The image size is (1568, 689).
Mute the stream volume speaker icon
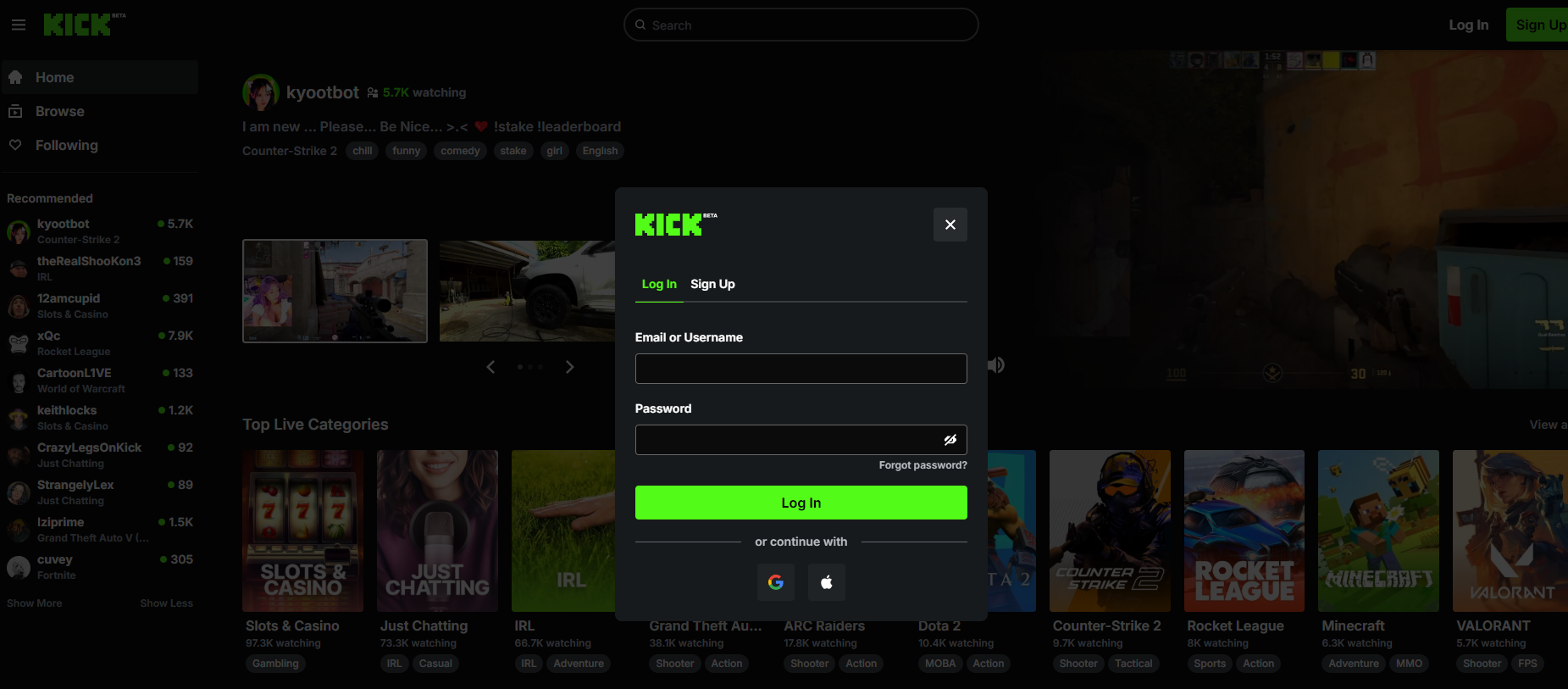tap(996, 365)
